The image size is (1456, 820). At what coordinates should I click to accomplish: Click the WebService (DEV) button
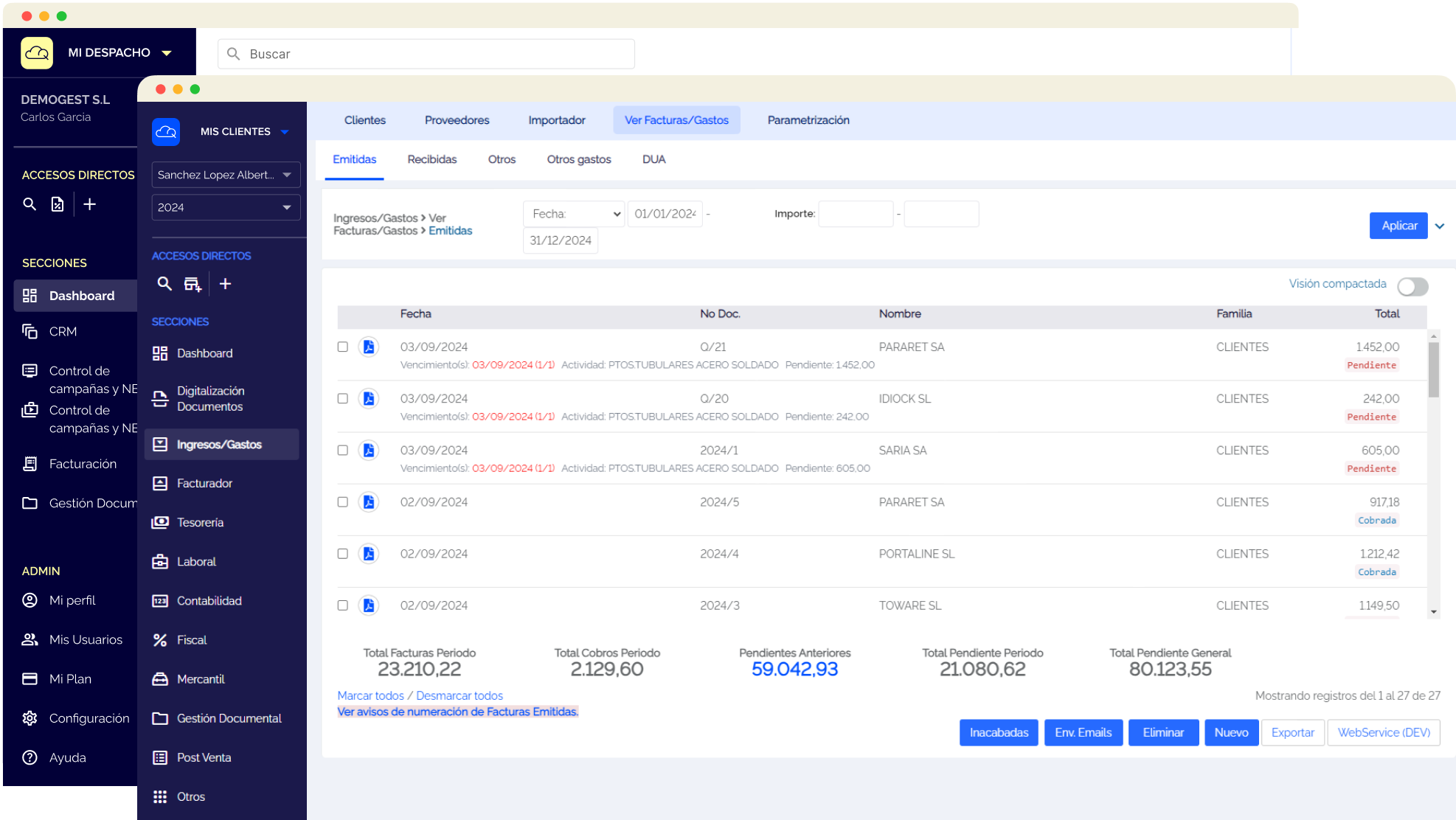click(x=1384, y=732)
